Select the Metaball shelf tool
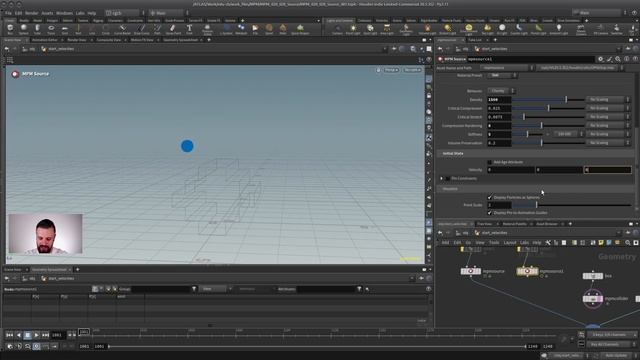This screenshot has height=360, width=640. [241, 29]
